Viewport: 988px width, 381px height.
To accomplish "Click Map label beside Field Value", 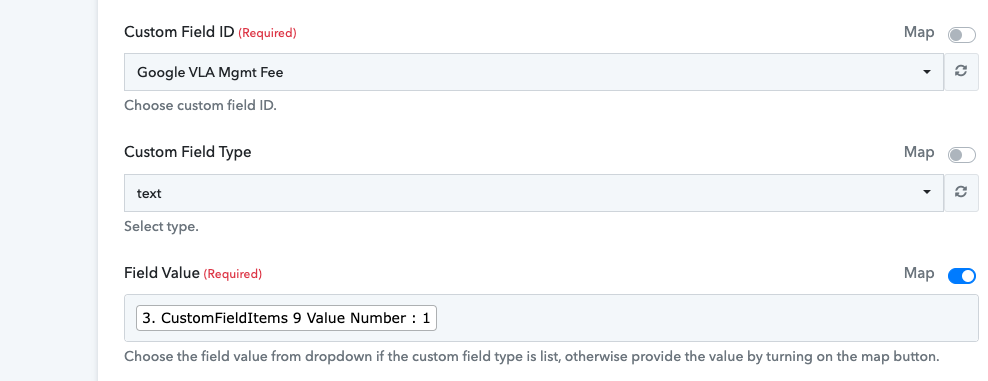I will pos(919,273).
